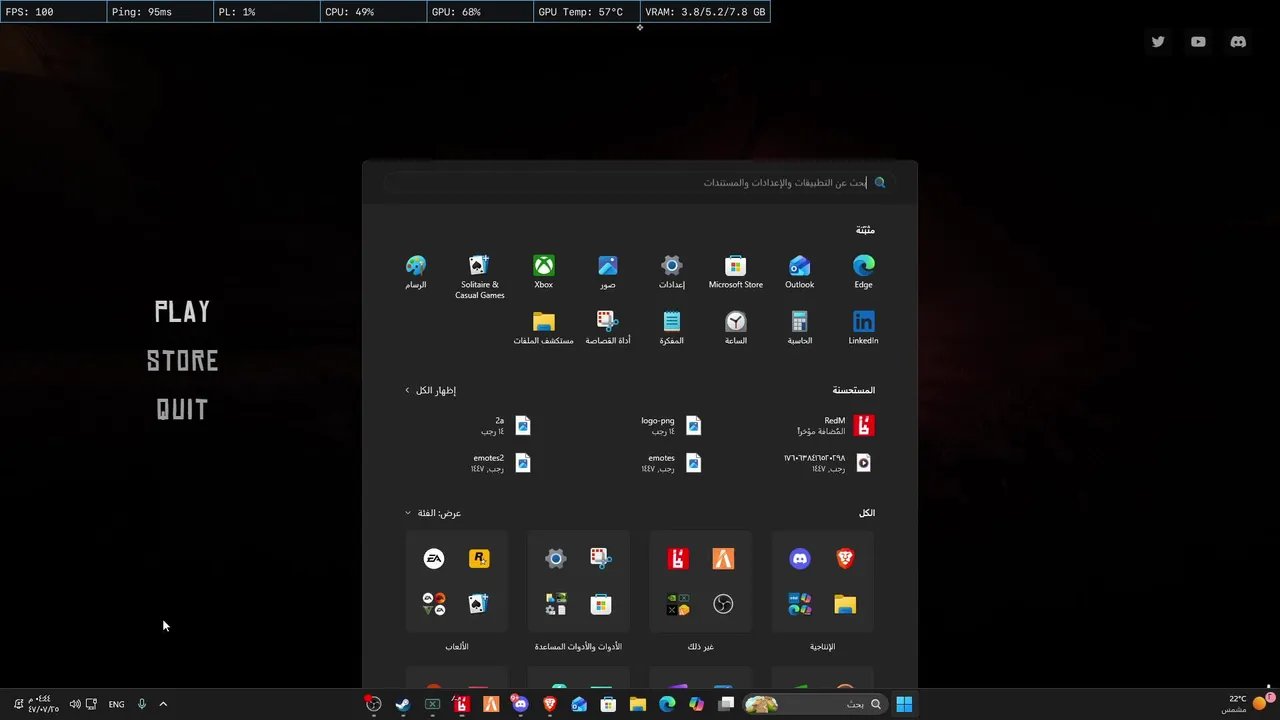The height and width of the screenshot is (720, 1280).
Task: Open the pinned صور photos app
Action: [607, 271]
